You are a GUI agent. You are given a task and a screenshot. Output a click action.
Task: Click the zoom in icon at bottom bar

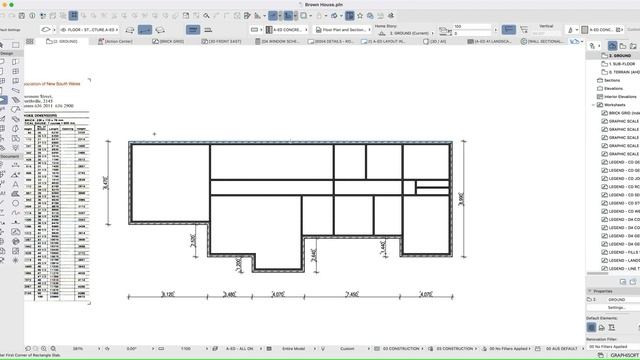pos(44,349)
